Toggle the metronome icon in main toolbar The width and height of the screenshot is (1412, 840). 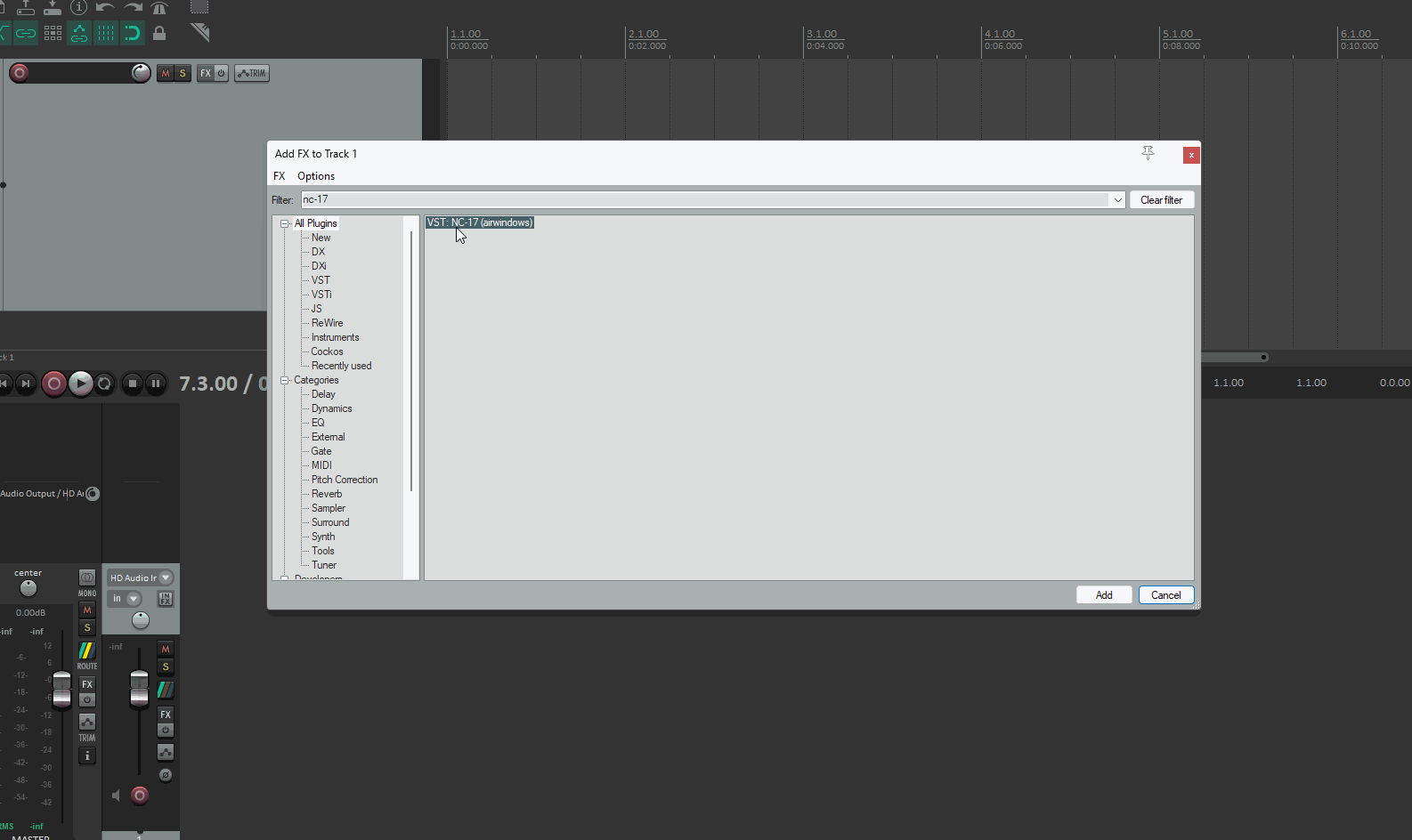159,7
